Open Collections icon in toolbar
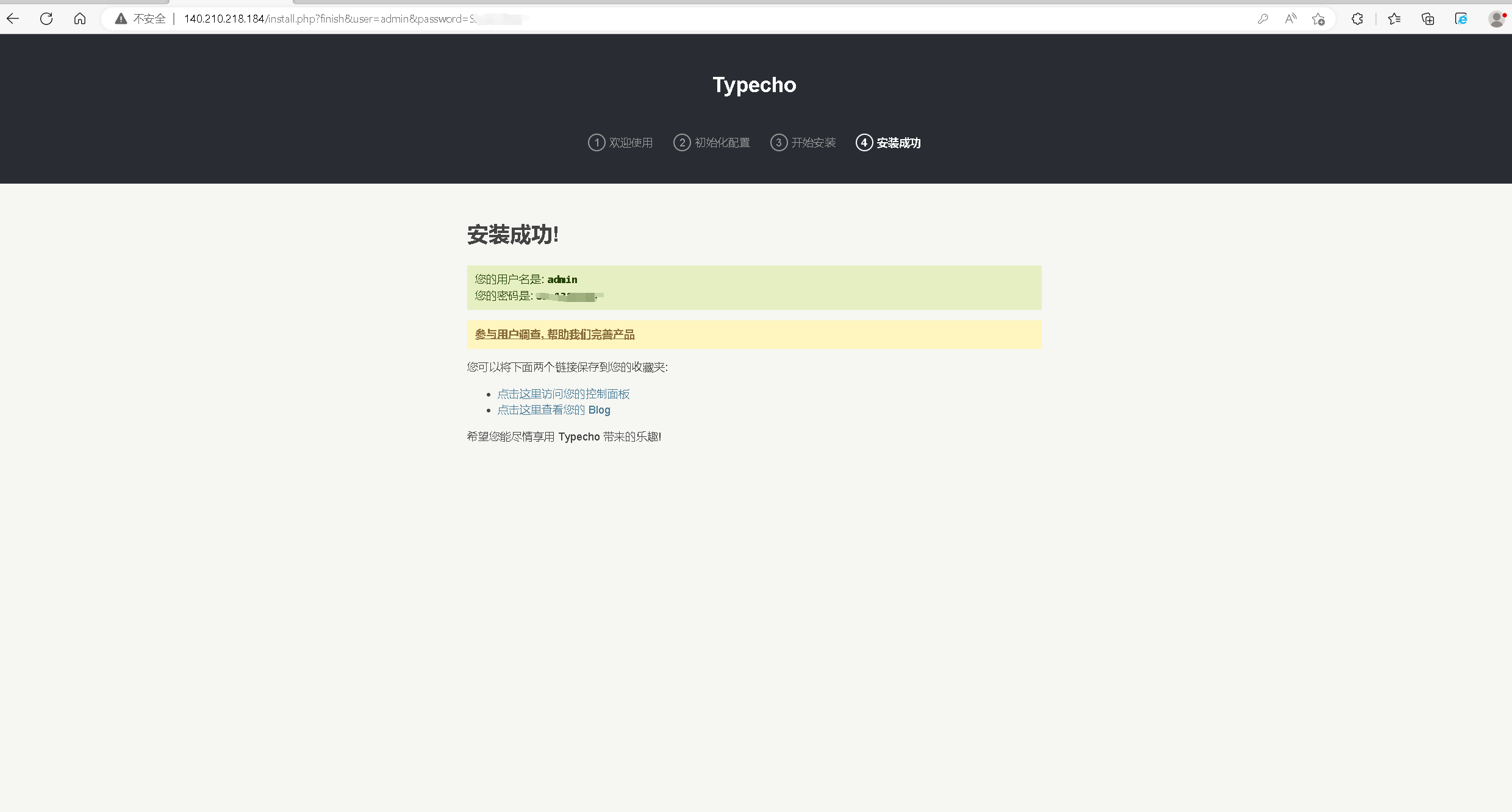 click(1428, 19)
